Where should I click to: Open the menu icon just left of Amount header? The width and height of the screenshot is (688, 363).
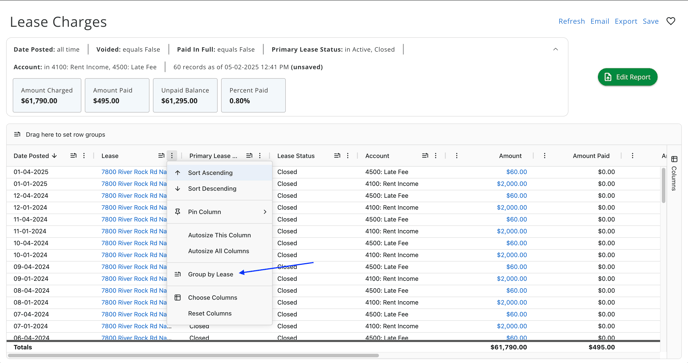[456, 155]
